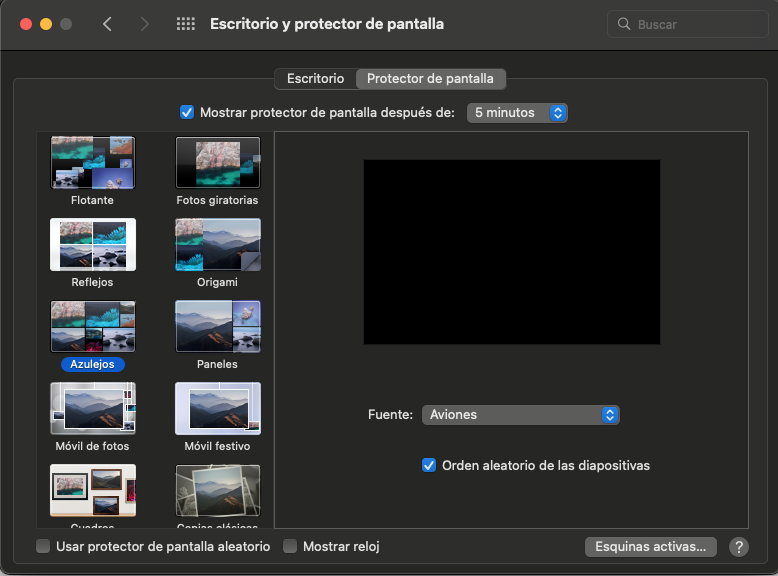
Task: Open the show all preferences grid
Action: 185,24
